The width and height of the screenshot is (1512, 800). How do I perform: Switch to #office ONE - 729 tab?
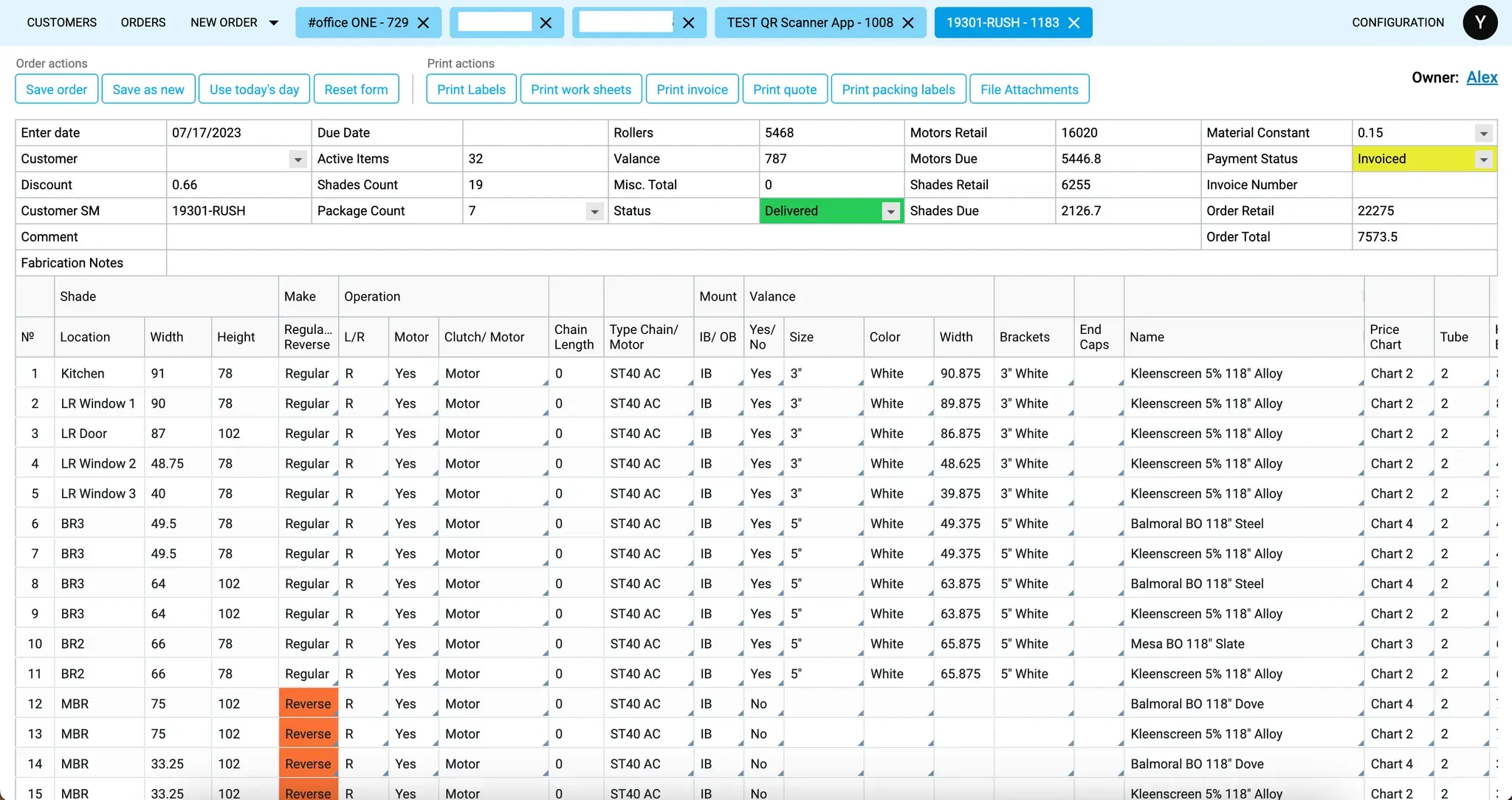[x=358, y=23]
